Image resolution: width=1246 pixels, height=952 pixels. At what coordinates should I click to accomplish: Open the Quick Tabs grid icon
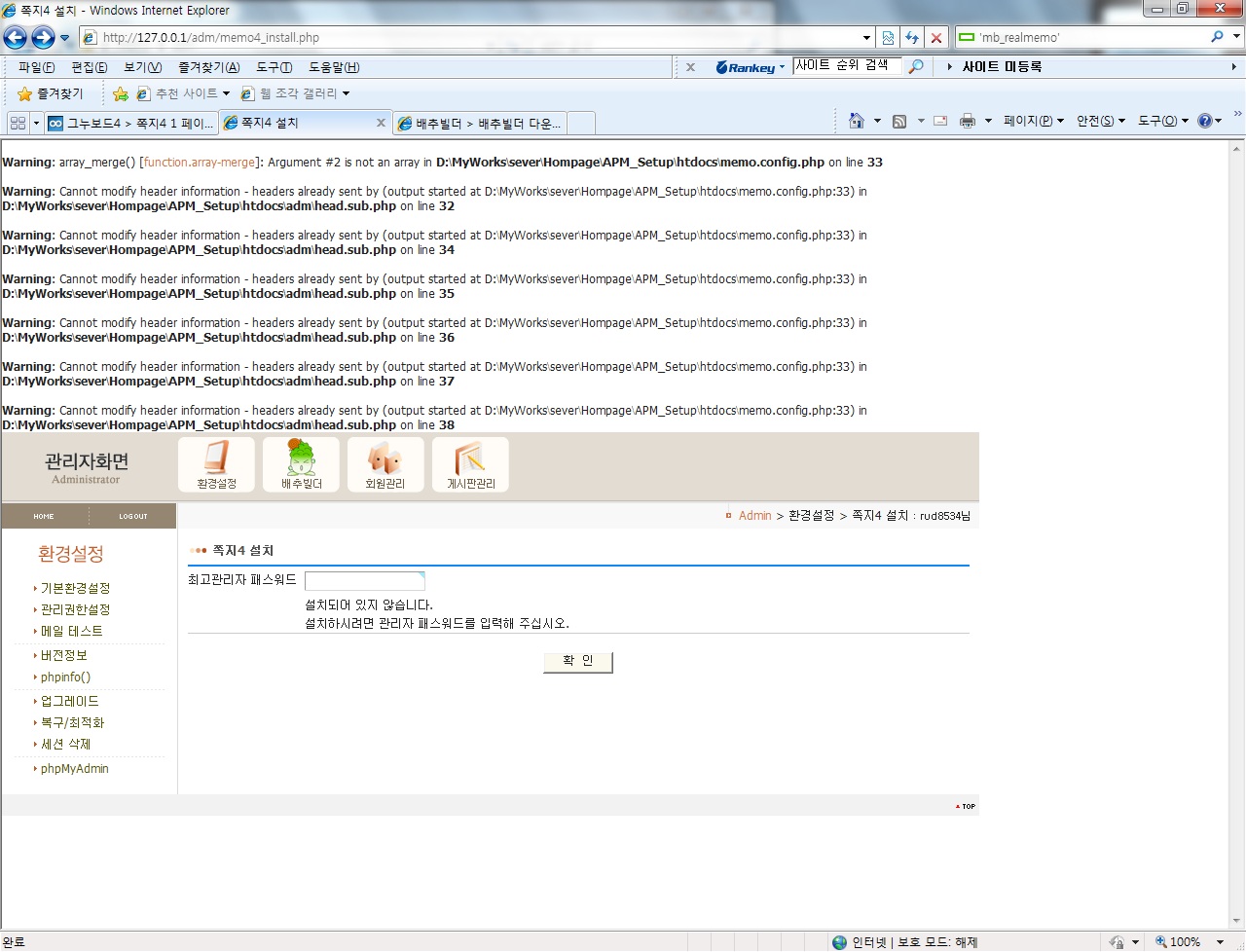(18, 123)
